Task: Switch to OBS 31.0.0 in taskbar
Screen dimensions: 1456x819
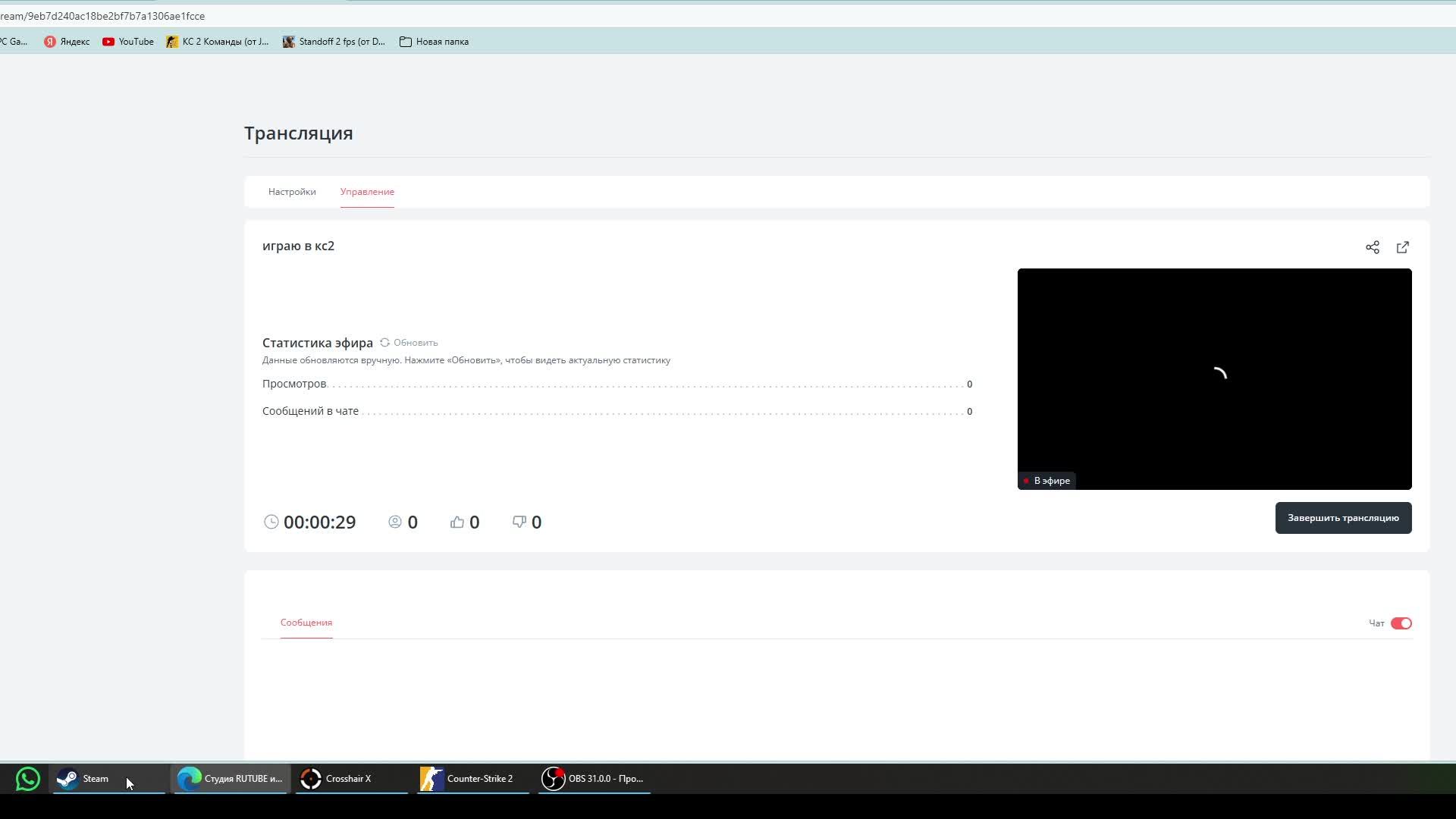Action: pyautogui.click(x=594, y=779)
